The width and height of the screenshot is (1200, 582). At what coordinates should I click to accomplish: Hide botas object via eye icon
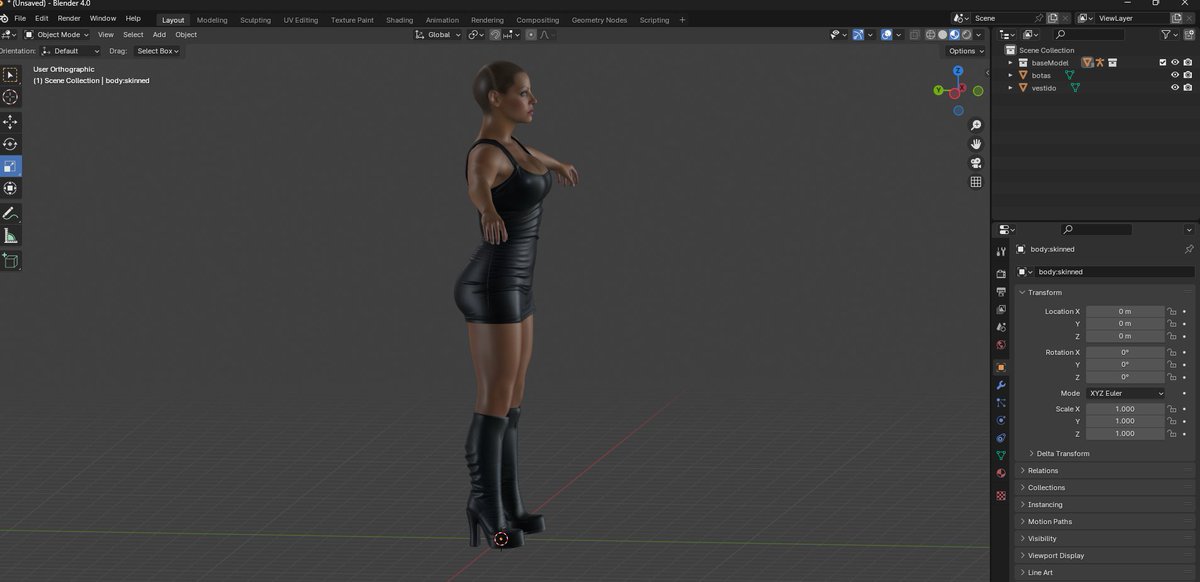click(x=1175, y=75)
